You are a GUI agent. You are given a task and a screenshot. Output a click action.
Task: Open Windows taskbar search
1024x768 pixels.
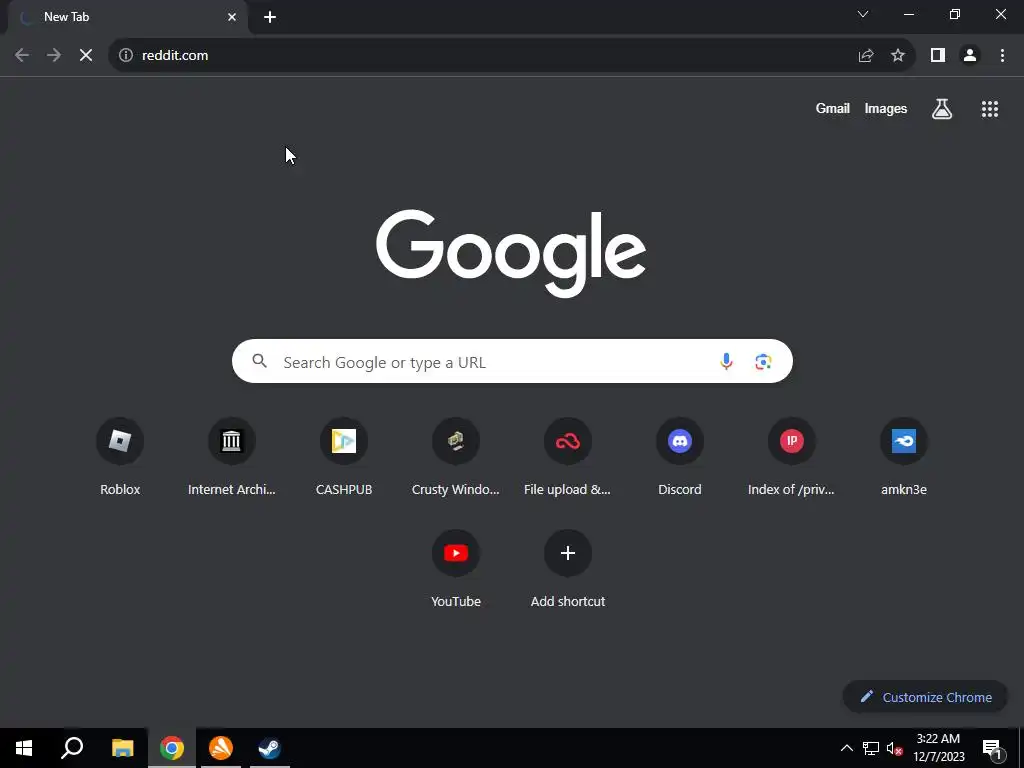click(x=72, y=748)
